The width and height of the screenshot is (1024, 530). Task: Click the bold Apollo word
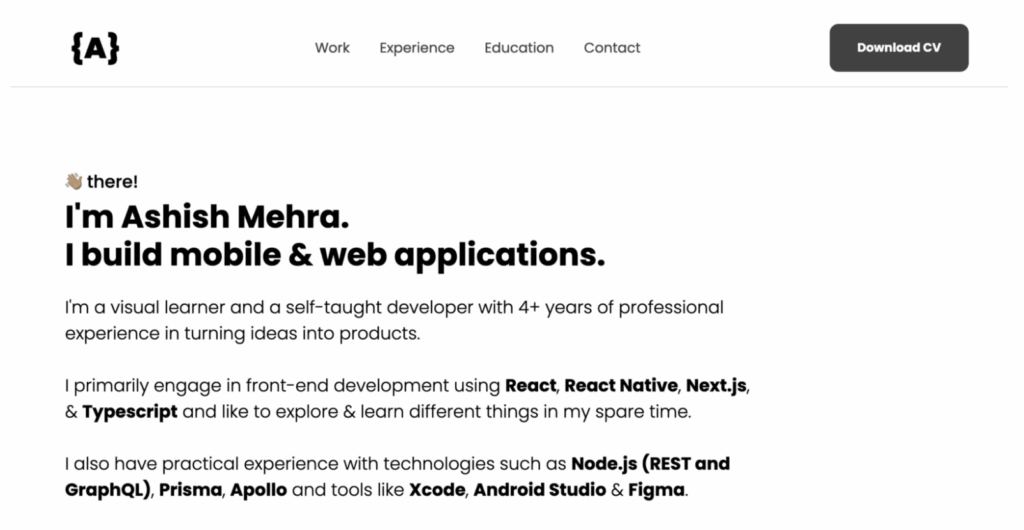pyautogui.click(x=258, y=490)
